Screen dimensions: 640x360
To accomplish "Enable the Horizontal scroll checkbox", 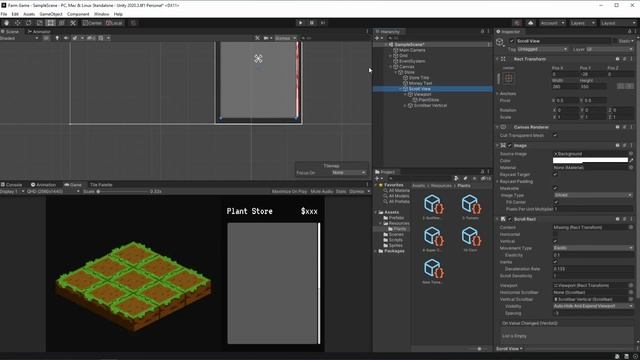I will (555, 234).
